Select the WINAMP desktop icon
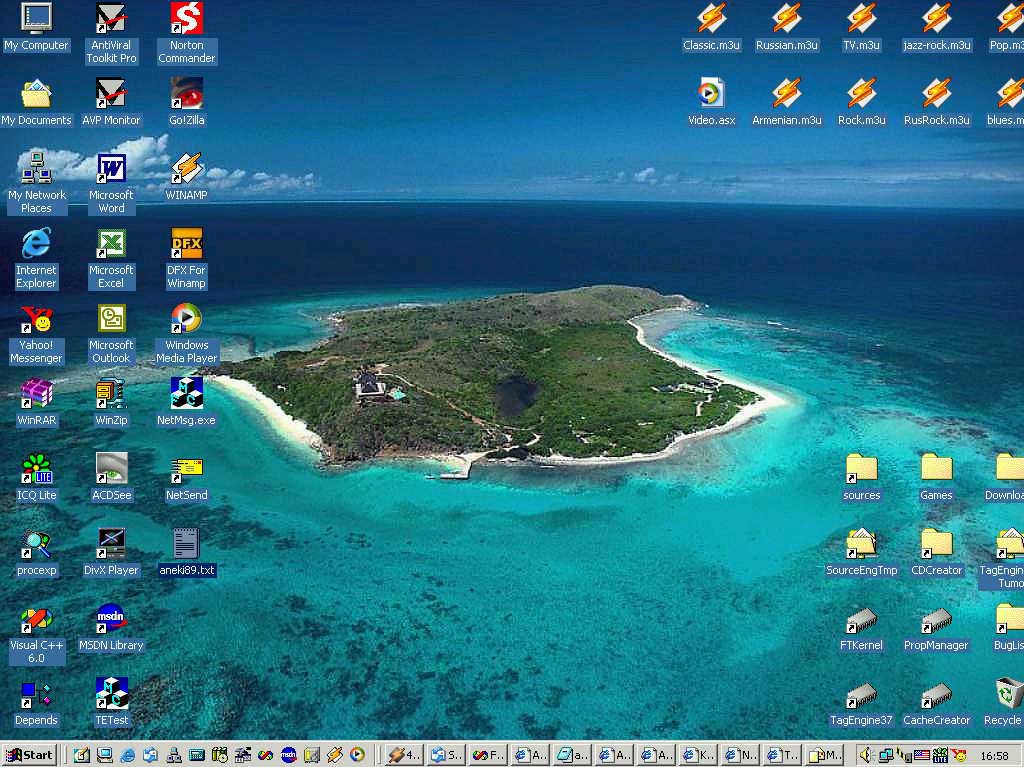Screen dimensions: 1024x767 tap(186, 169)
